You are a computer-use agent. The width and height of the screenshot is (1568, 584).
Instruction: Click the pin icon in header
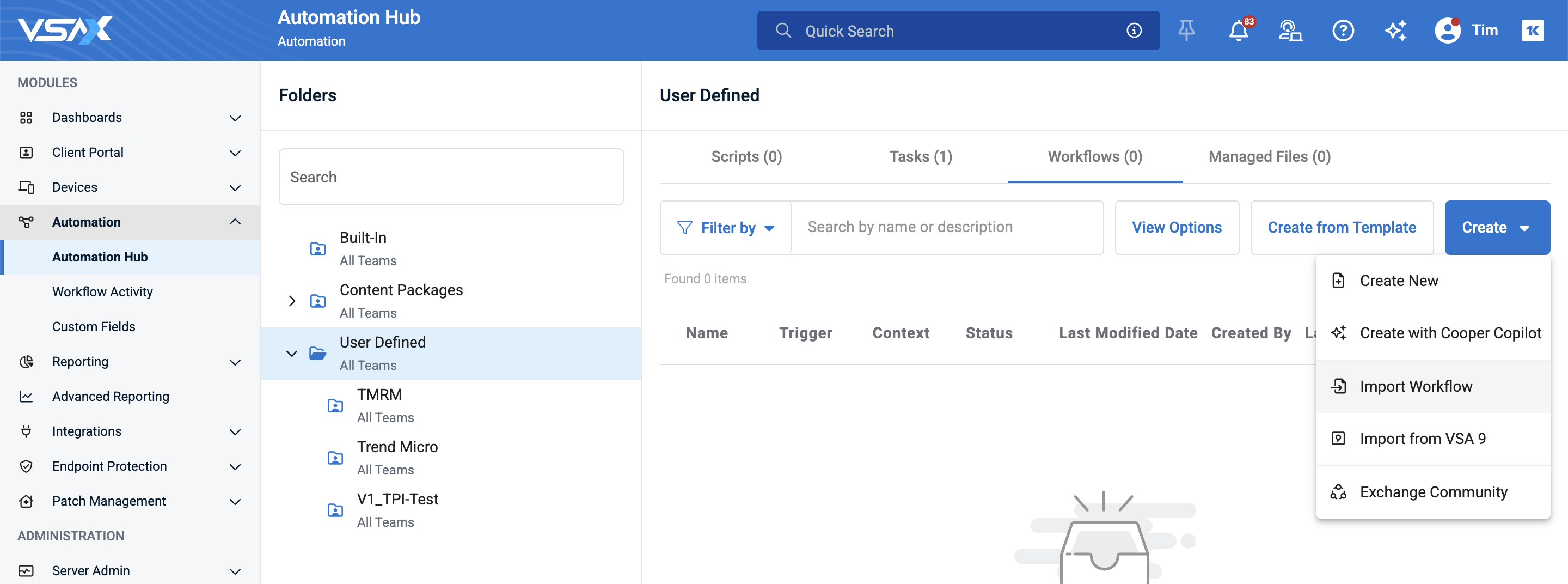1186,31
